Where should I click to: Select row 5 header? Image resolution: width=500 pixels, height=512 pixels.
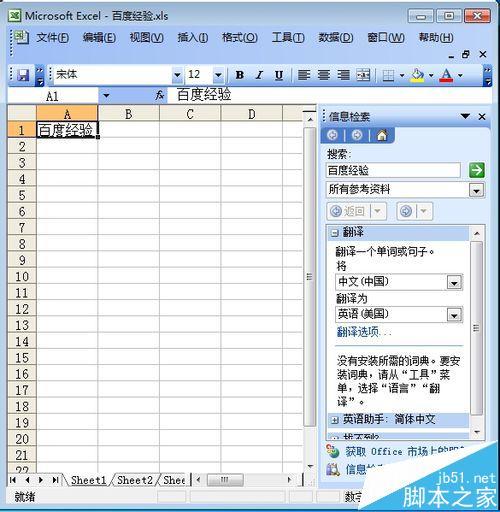tap(22, 195)
